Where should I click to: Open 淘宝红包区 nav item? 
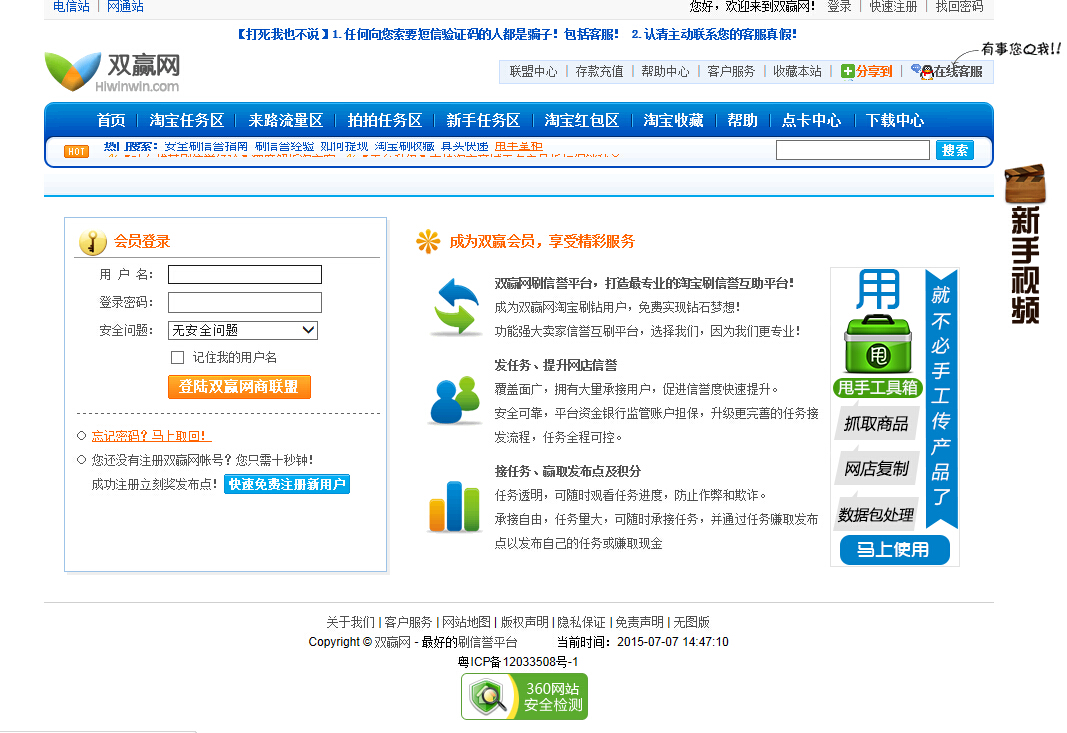582,120
